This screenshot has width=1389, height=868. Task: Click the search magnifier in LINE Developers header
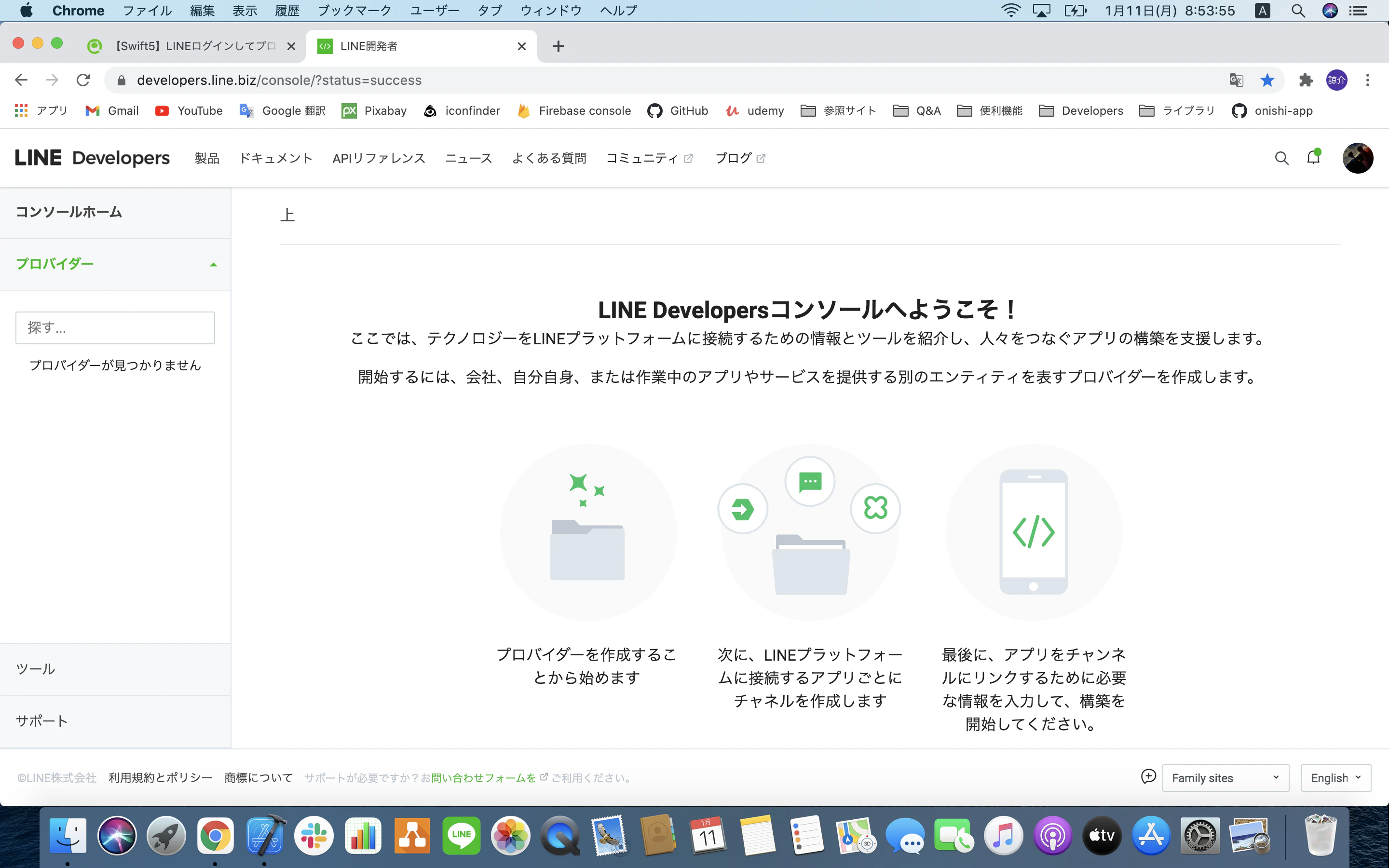coord(1281,158)
